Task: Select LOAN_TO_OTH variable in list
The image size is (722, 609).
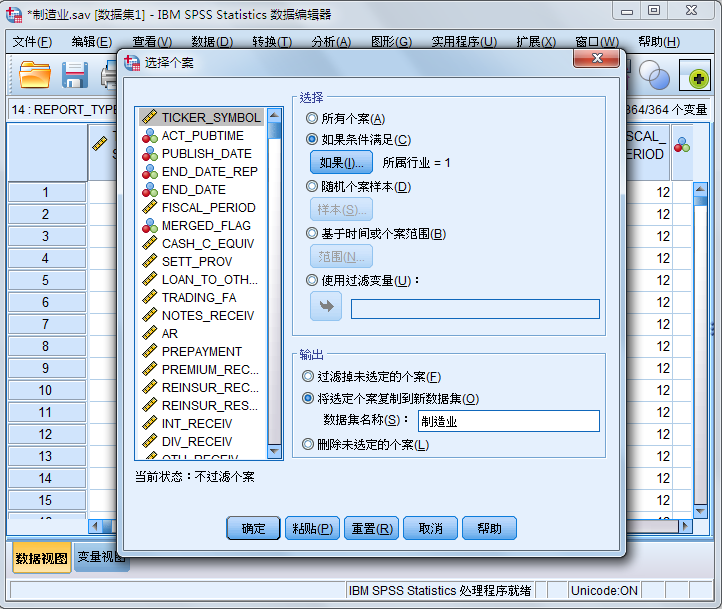Action: coord(201,279)
